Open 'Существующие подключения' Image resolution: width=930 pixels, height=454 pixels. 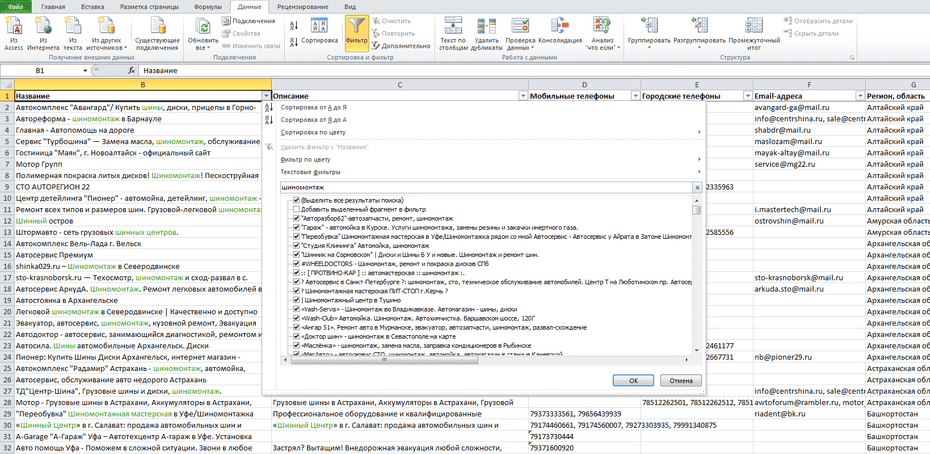pyautogui.click(x=157, y=33)
